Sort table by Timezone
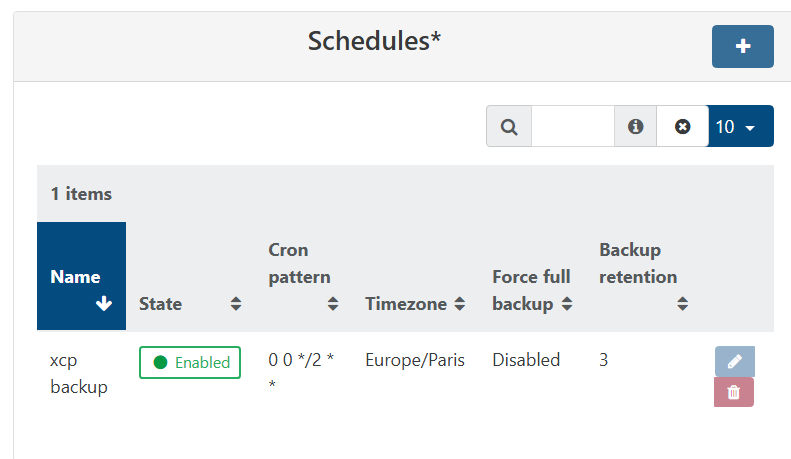Screen dimensions: 791x459 coord(459,304)
